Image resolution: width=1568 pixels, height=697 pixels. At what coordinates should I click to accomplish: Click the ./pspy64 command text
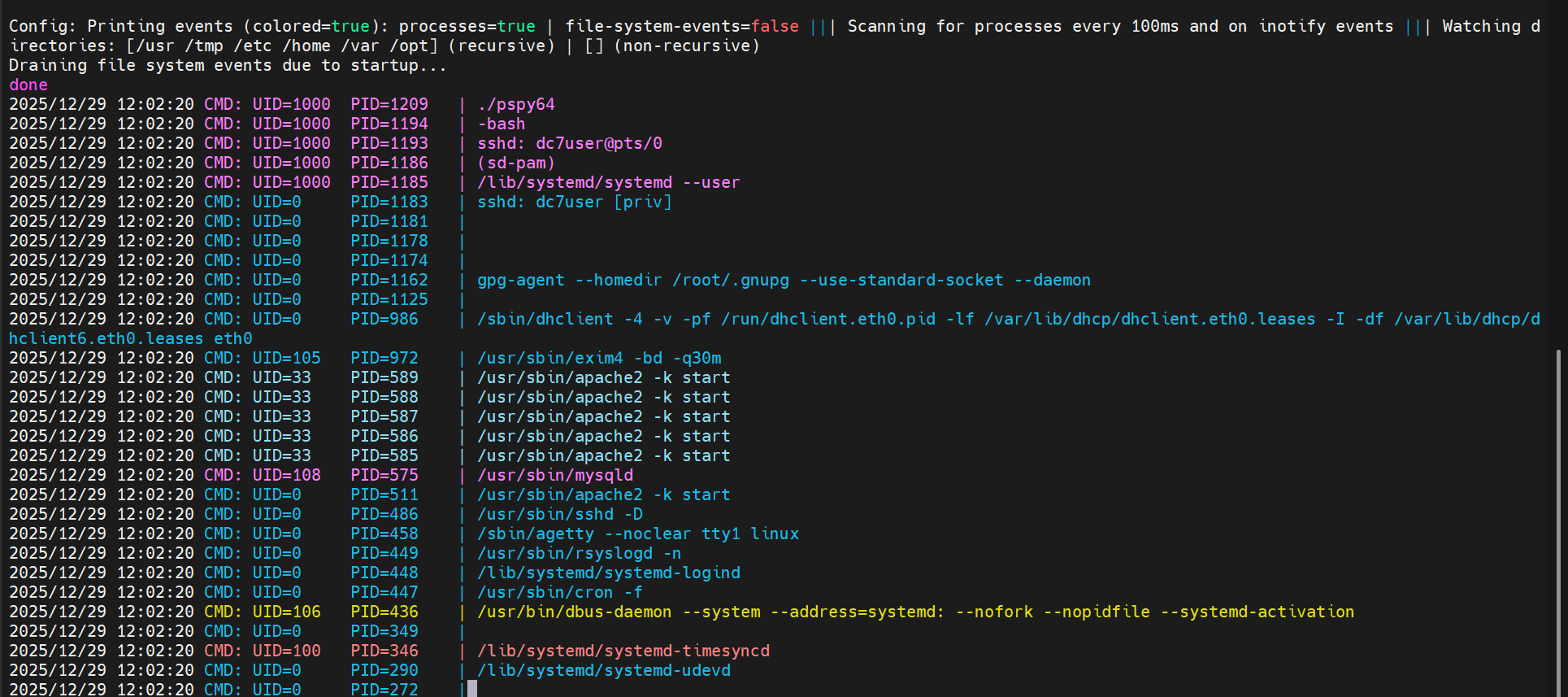516,105
